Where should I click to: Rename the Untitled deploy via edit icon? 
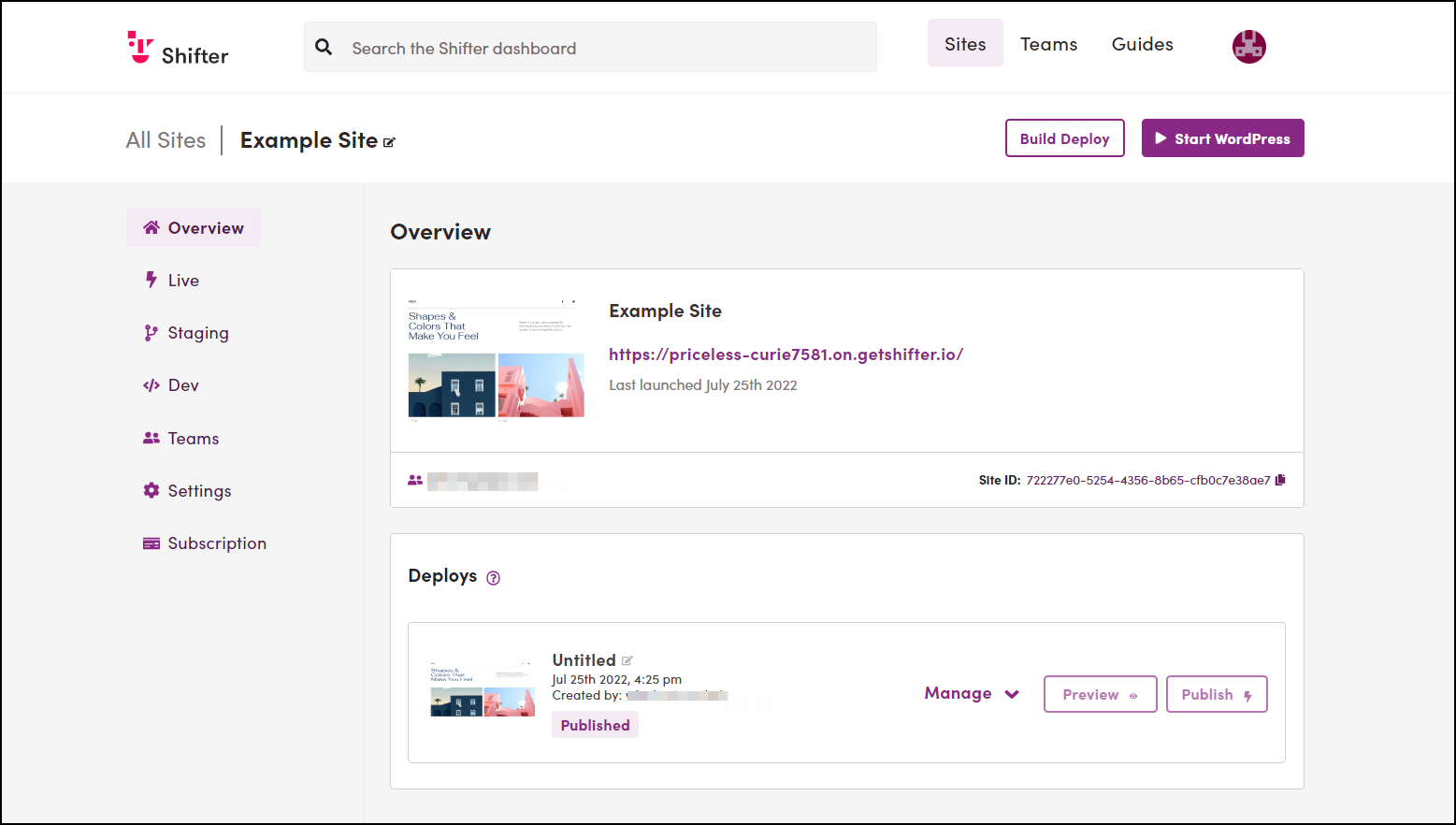[627, 660]
